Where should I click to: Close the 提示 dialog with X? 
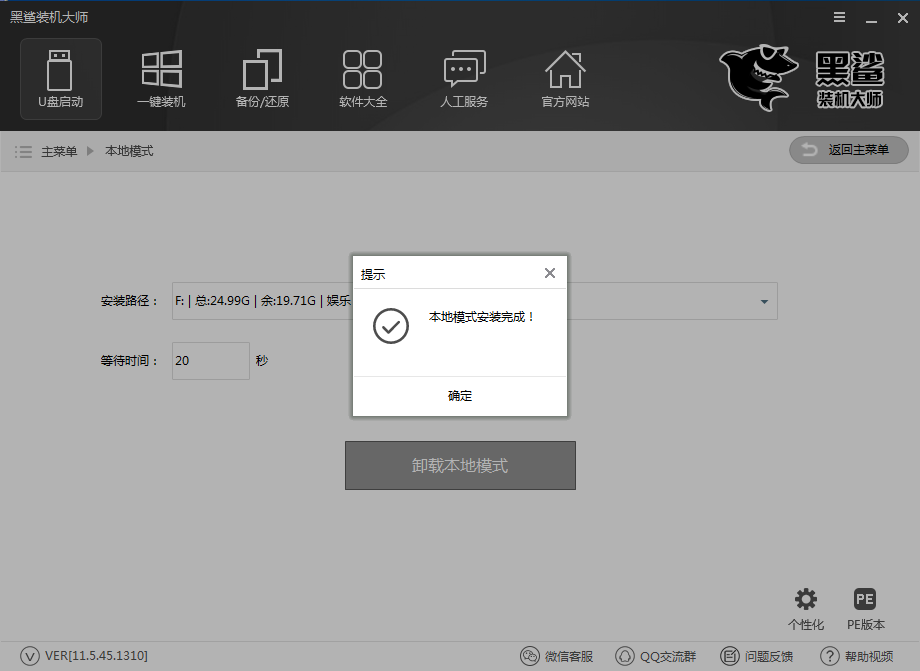549,273
